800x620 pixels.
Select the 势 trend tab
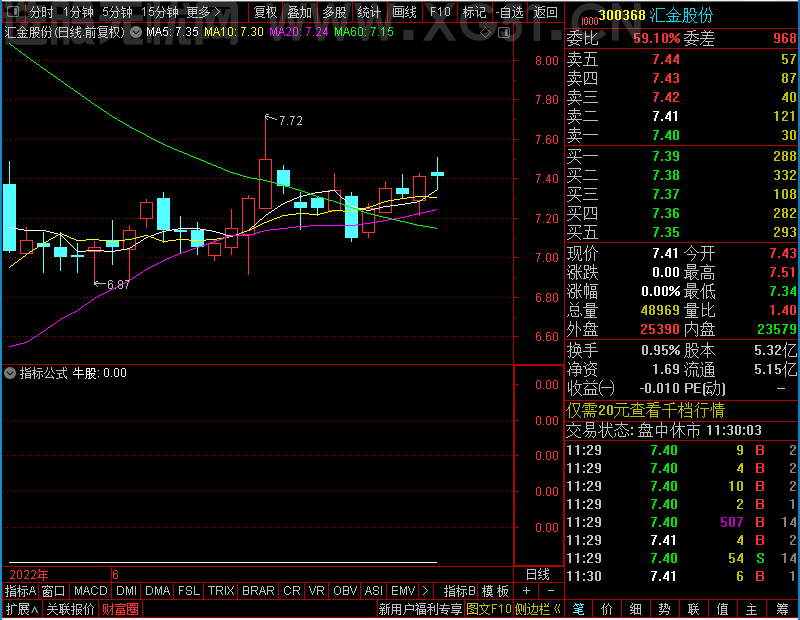(664, 609)
